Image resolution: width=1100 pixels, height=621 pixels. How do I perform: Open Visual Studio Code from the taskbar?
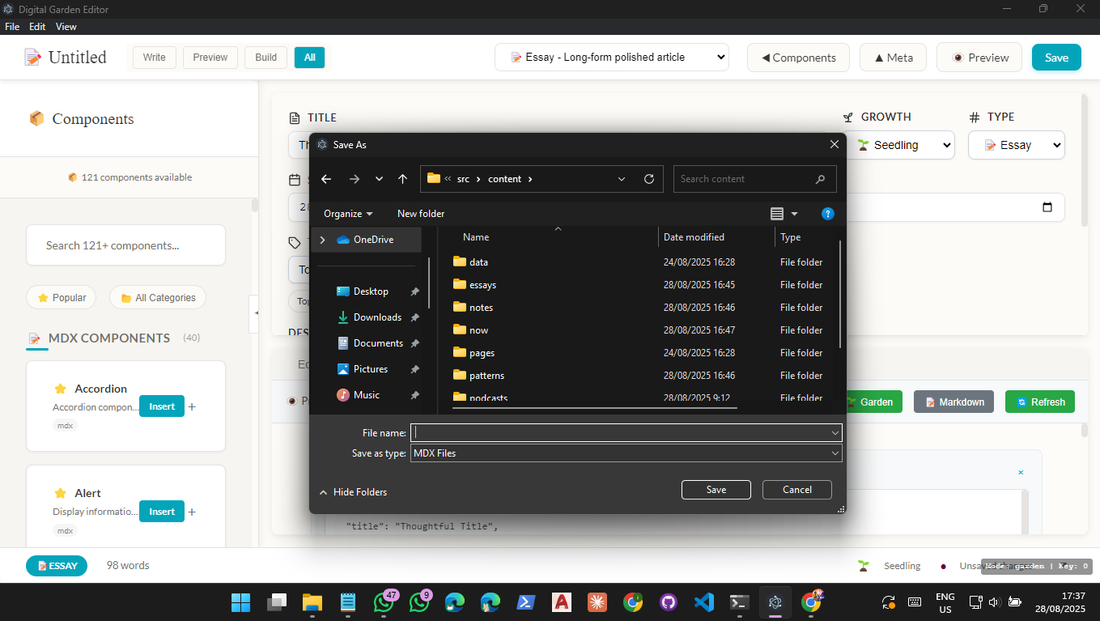click(x=703, y=602)
